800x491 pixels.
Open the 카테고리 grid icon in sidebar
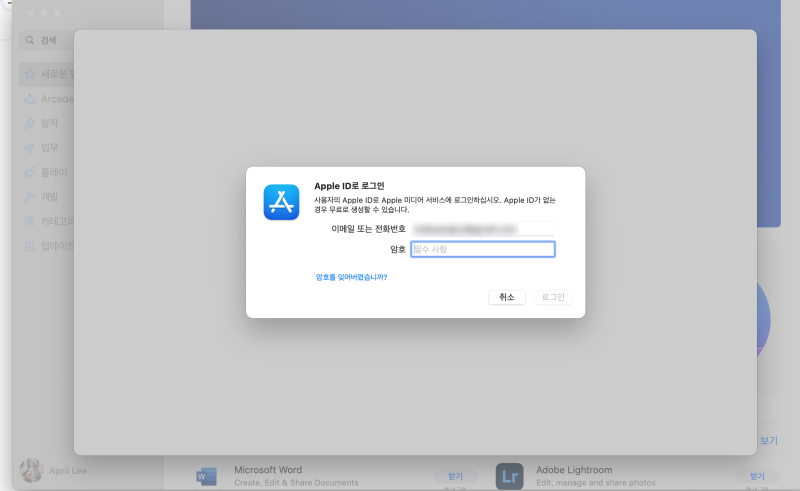click(x=30, y=221)
